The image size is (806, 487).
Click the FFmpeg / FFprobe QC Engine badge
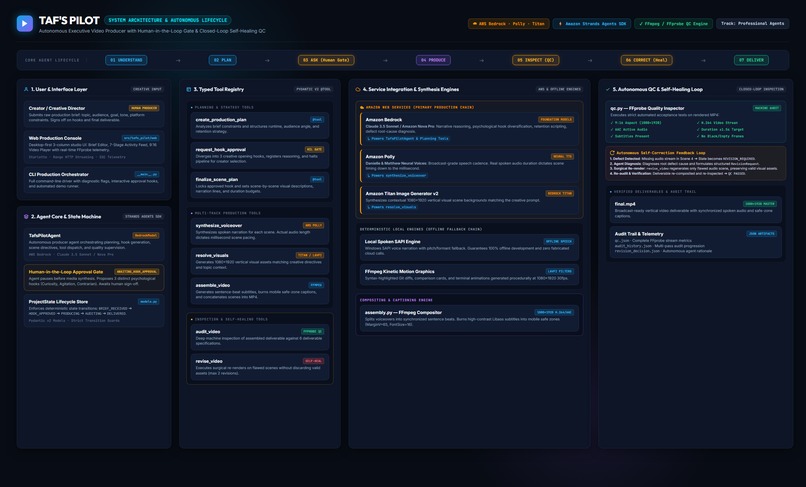coord(673,24)
